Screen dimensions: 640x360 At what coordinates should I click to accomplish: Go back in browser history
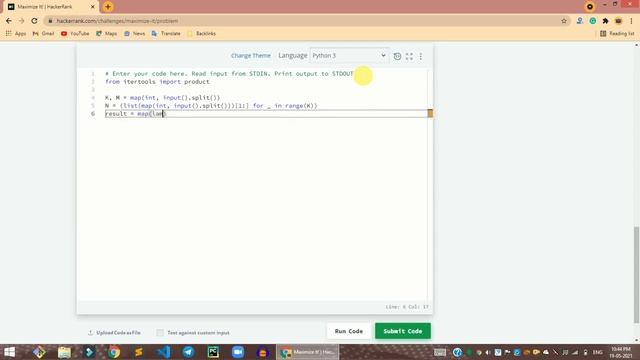9,21
